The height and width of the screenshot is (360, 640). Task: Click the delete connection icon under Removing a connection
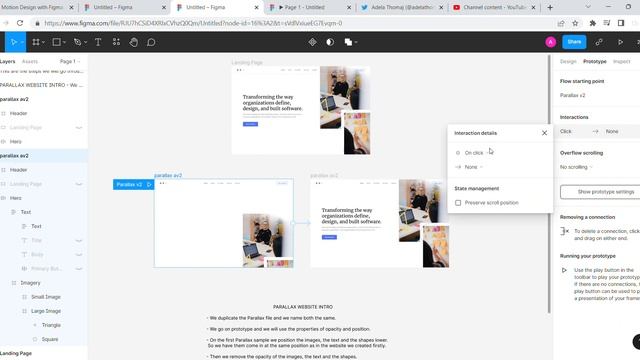(x=565, y=231)
